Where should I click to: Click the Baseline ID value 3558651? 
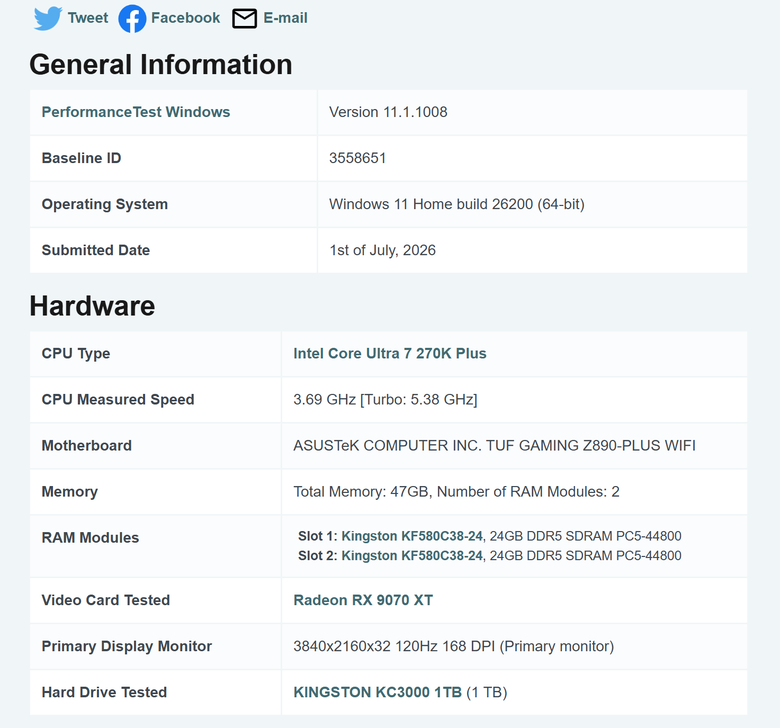tap(357, 158)
